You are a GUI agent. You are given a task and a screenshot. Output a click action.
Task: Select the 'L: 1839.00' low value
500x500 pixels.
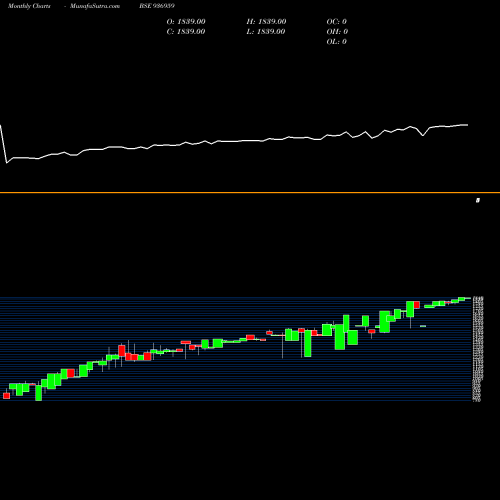[266, 32]
